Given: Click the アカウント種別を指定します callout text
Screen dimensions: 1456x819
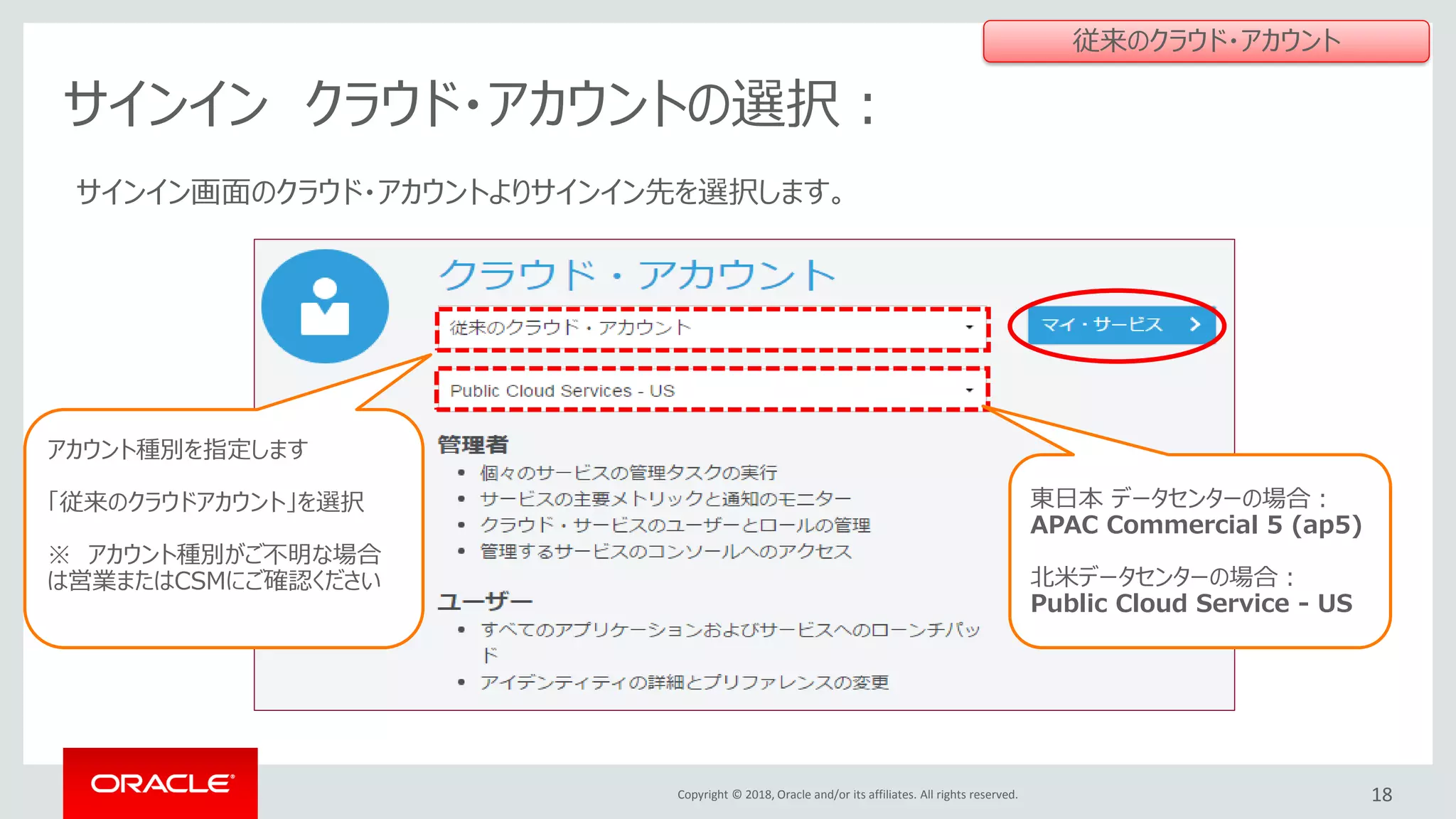Looking at the screenshot, I should click(178, 449).
